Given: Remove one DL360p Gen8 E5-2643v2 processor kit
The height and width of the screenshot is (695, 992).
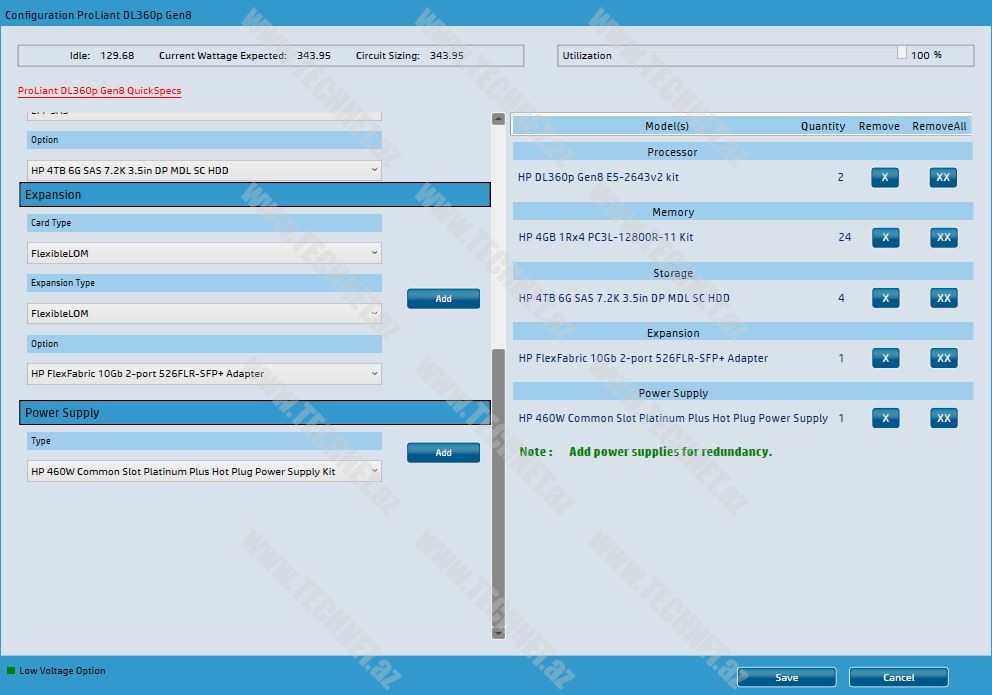Looking at the screenshot, I should (x=885, y=178).
